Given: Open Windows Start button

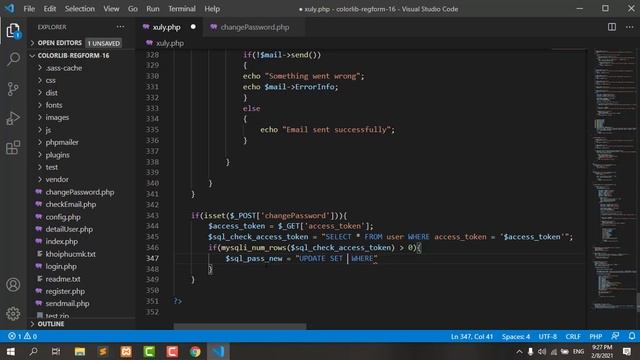Looking at the screenshot, I should coord(11,351).
